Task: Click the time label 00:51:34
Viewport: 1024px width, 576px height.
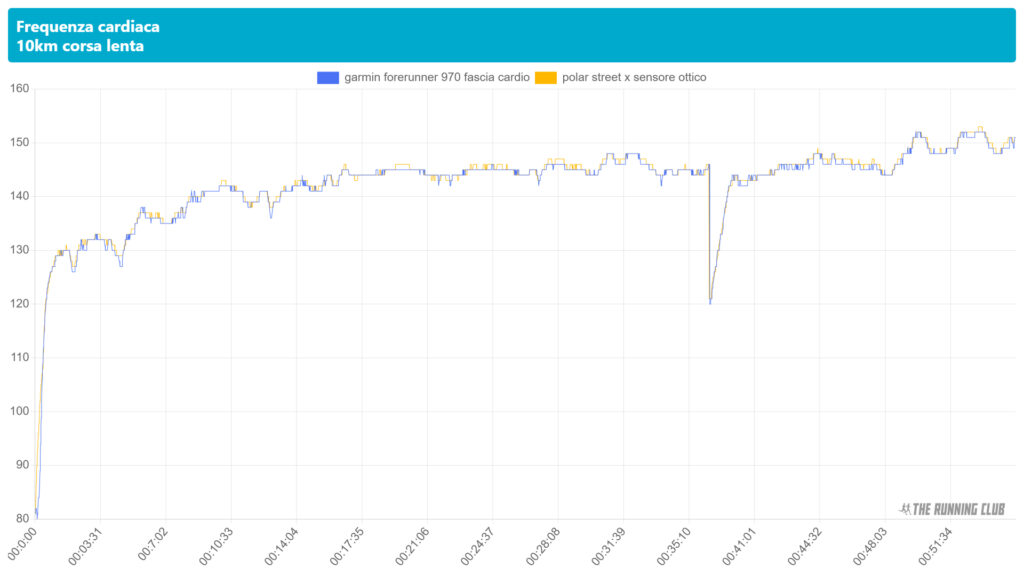Action: coord(935,546)
